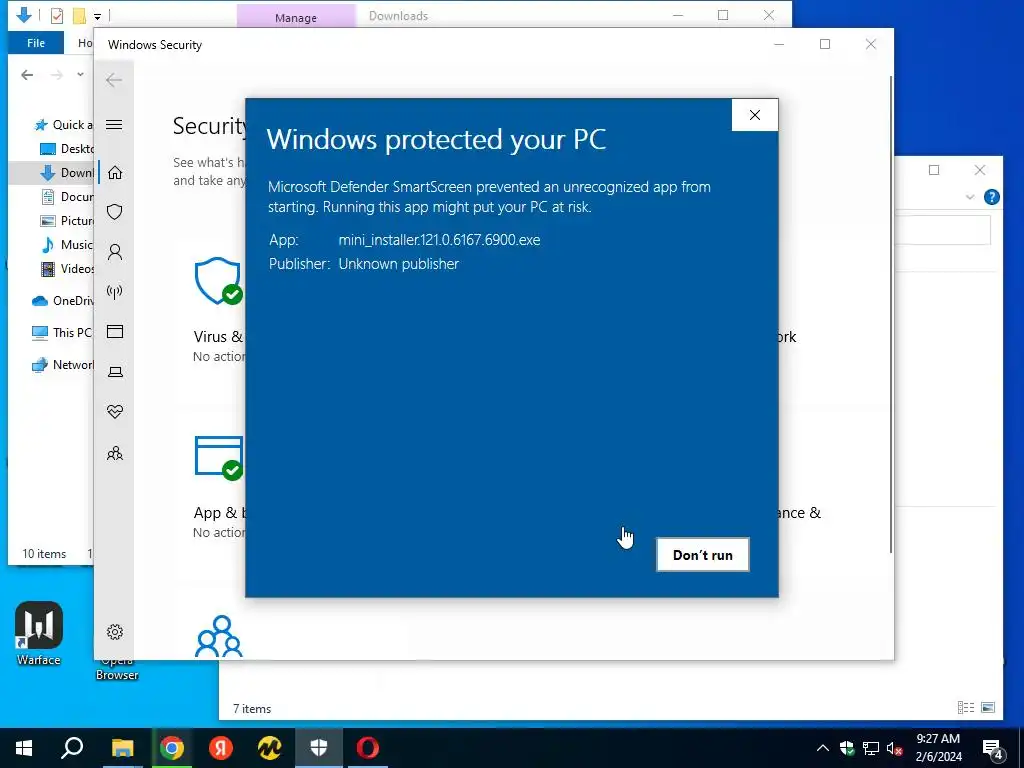Click the installer file name mini_installer.121.0.6167.6900.exe
This screenshot has height=768, width=1024.
[440, 240]
